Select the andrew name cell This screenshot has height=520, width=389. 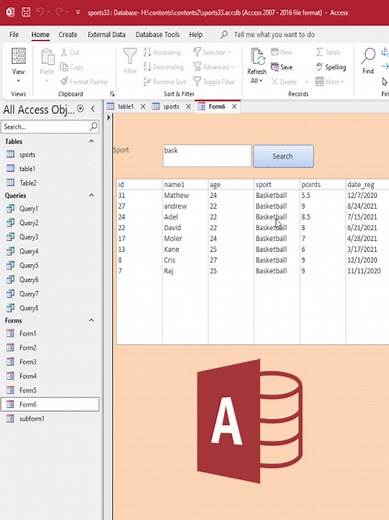pyautogui.click(x=175, y=206)
